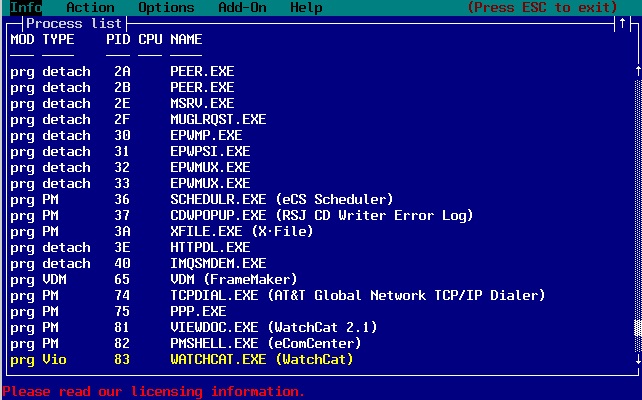
Task: Click 'Please read our licensing information' message
Action: [x=154, y=392]
